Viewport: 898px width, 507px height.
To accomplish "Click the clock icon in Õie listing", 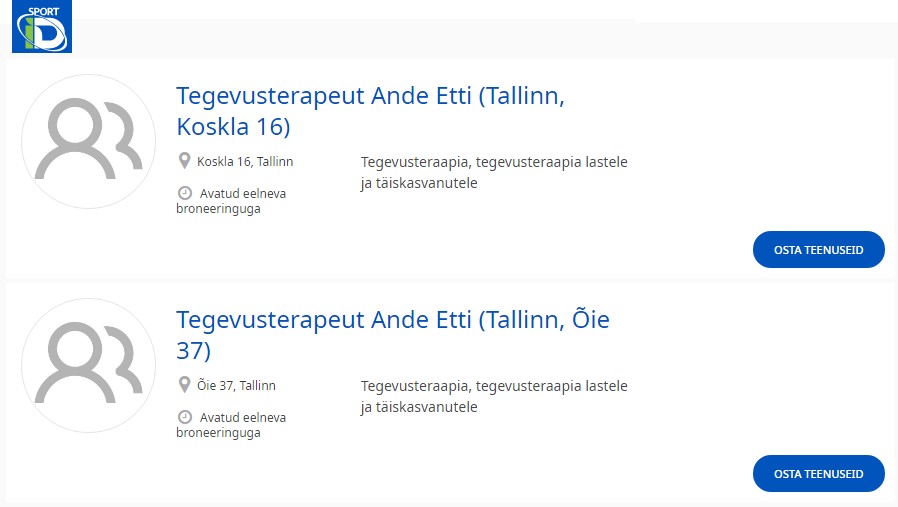I will (x=184, y=417).
